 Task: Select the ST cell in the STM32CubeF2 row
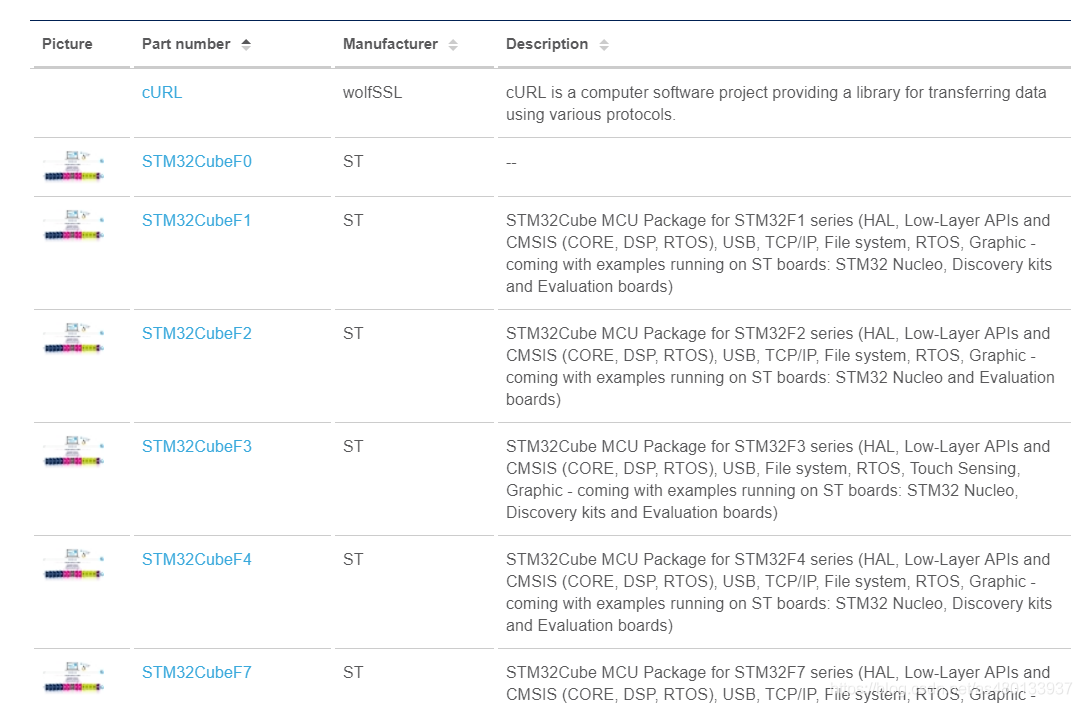tap(353, 334)
